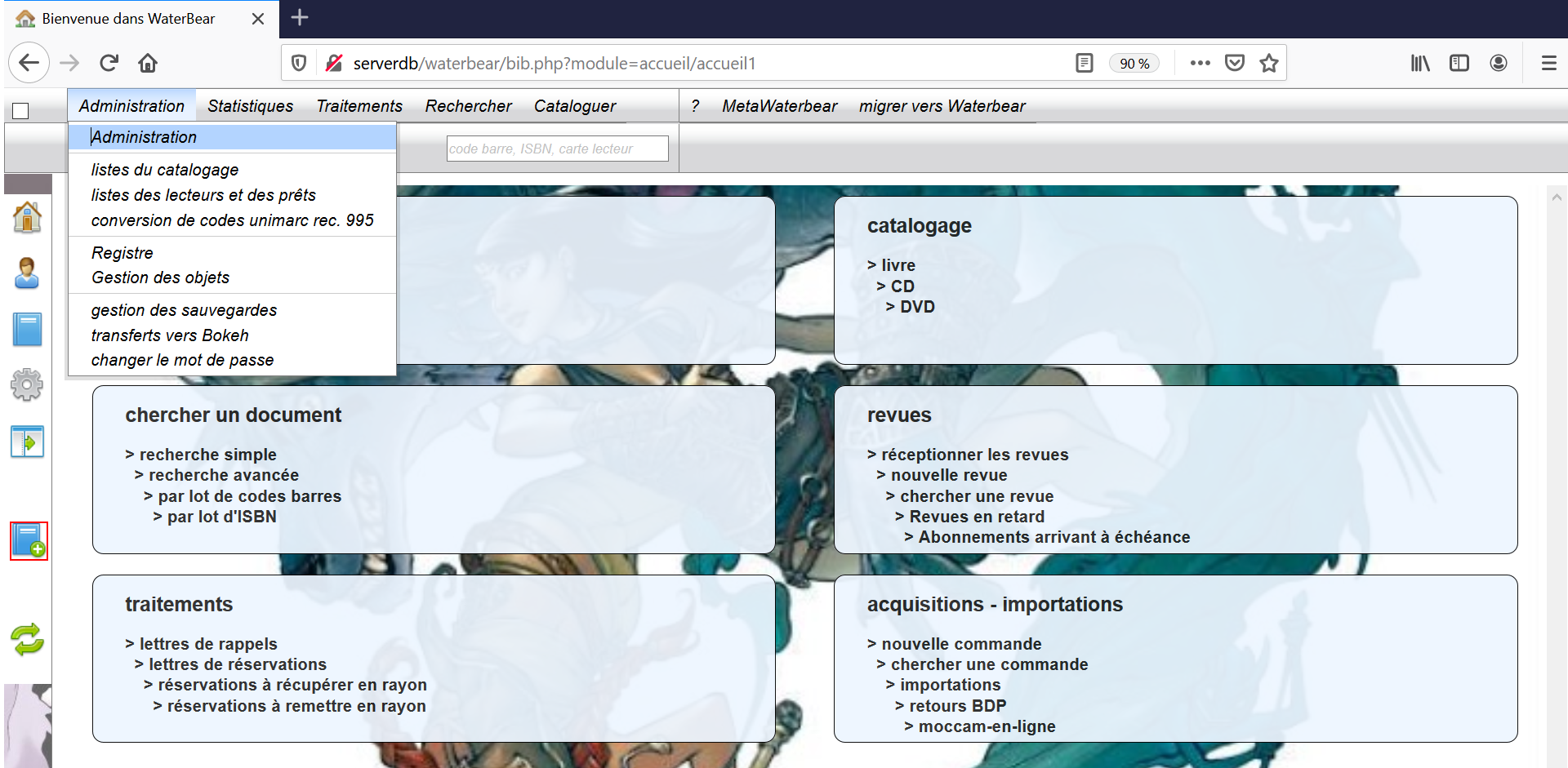The height and width of the screenshot is (768, 1568).
Task: Open a new browser tab
Action: (x=300, y=17)
